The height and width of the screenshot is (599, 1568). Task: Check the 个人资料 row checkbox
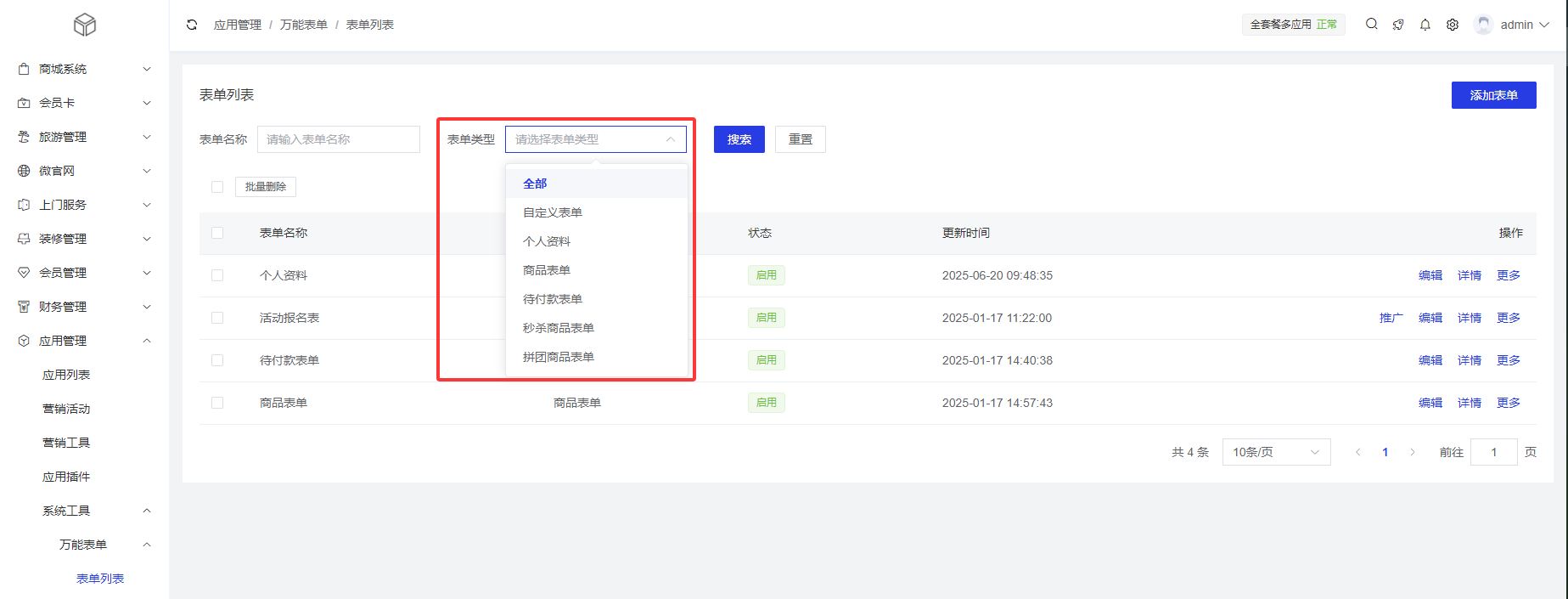click(x=217, y=275)
